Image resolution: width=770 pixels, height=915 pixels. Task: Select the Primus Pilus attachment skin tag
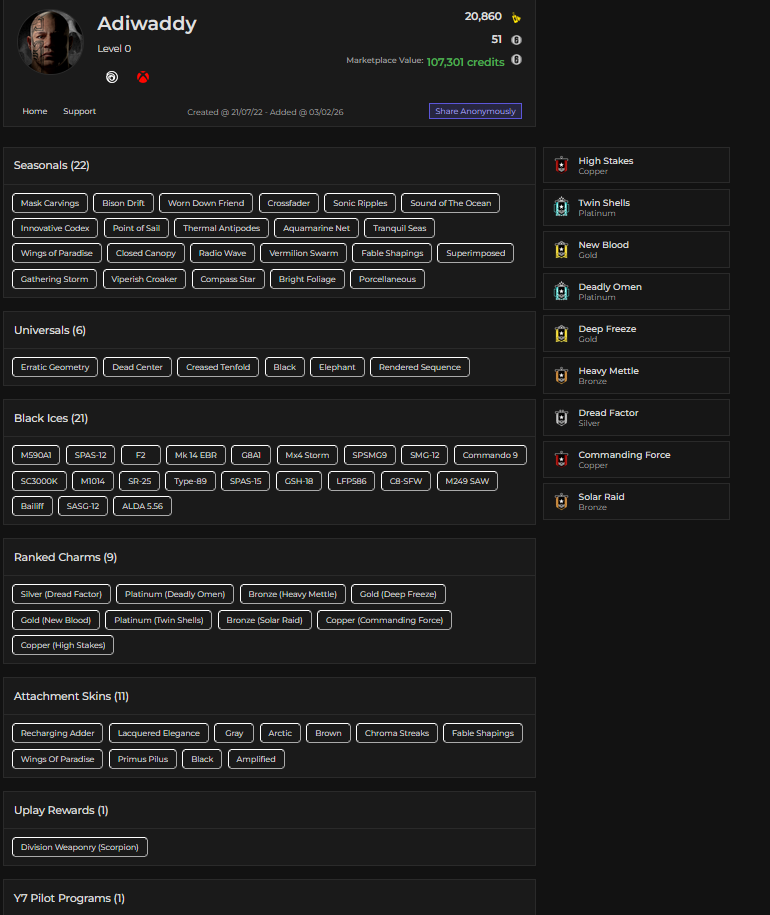[143, 759]
